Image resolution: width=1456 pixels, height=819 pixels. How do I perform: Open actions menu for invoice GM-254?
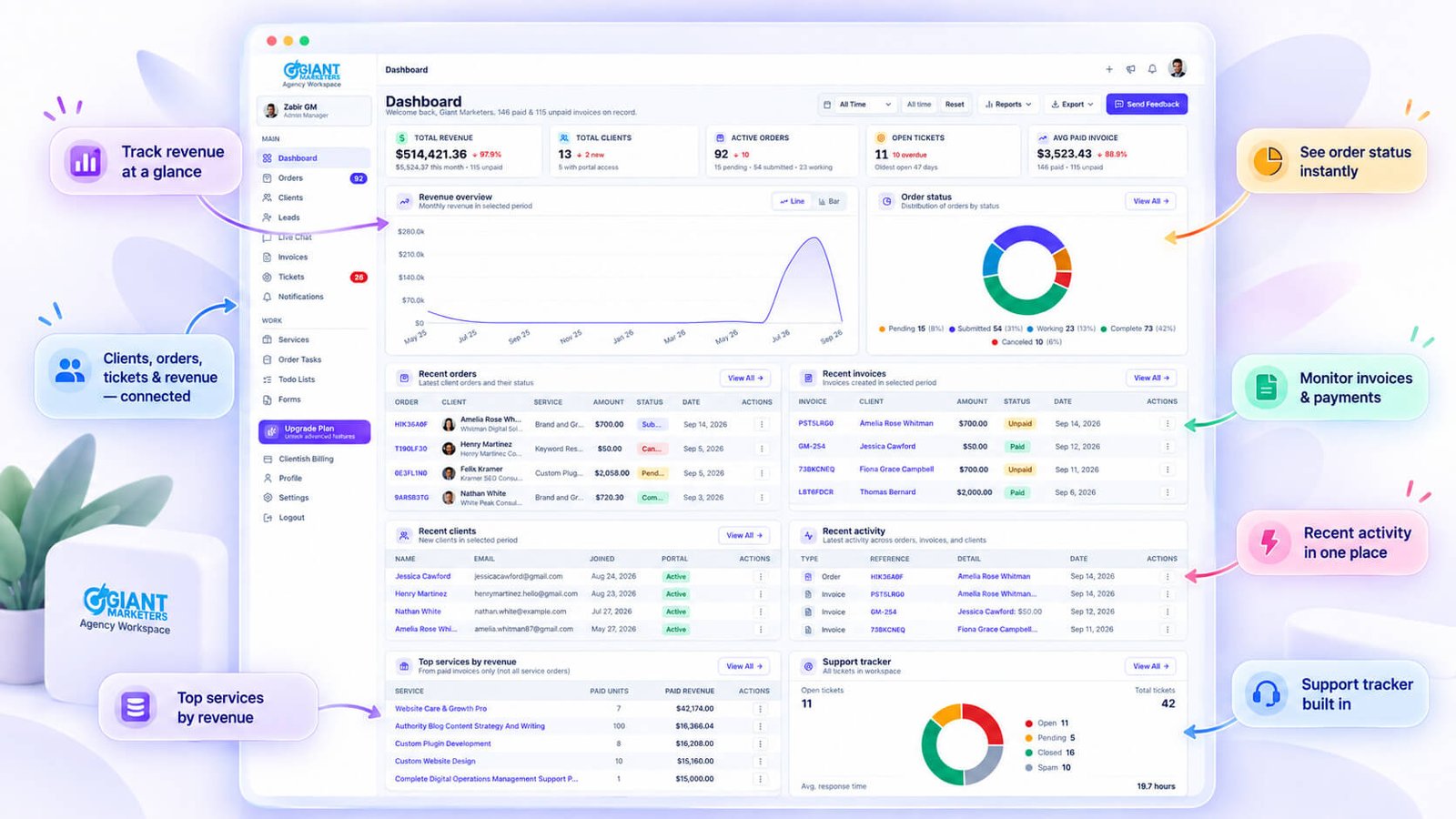coord(1168,447)
